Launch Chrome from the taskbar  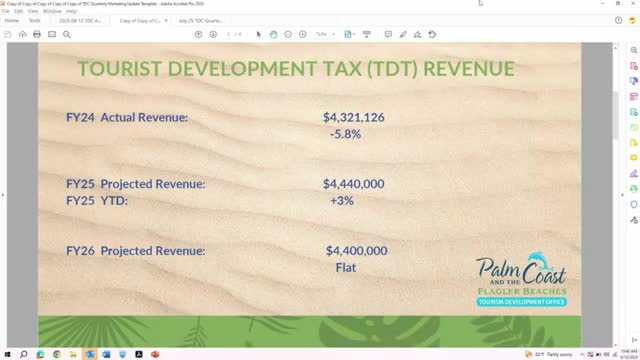(x=57, y=354)
